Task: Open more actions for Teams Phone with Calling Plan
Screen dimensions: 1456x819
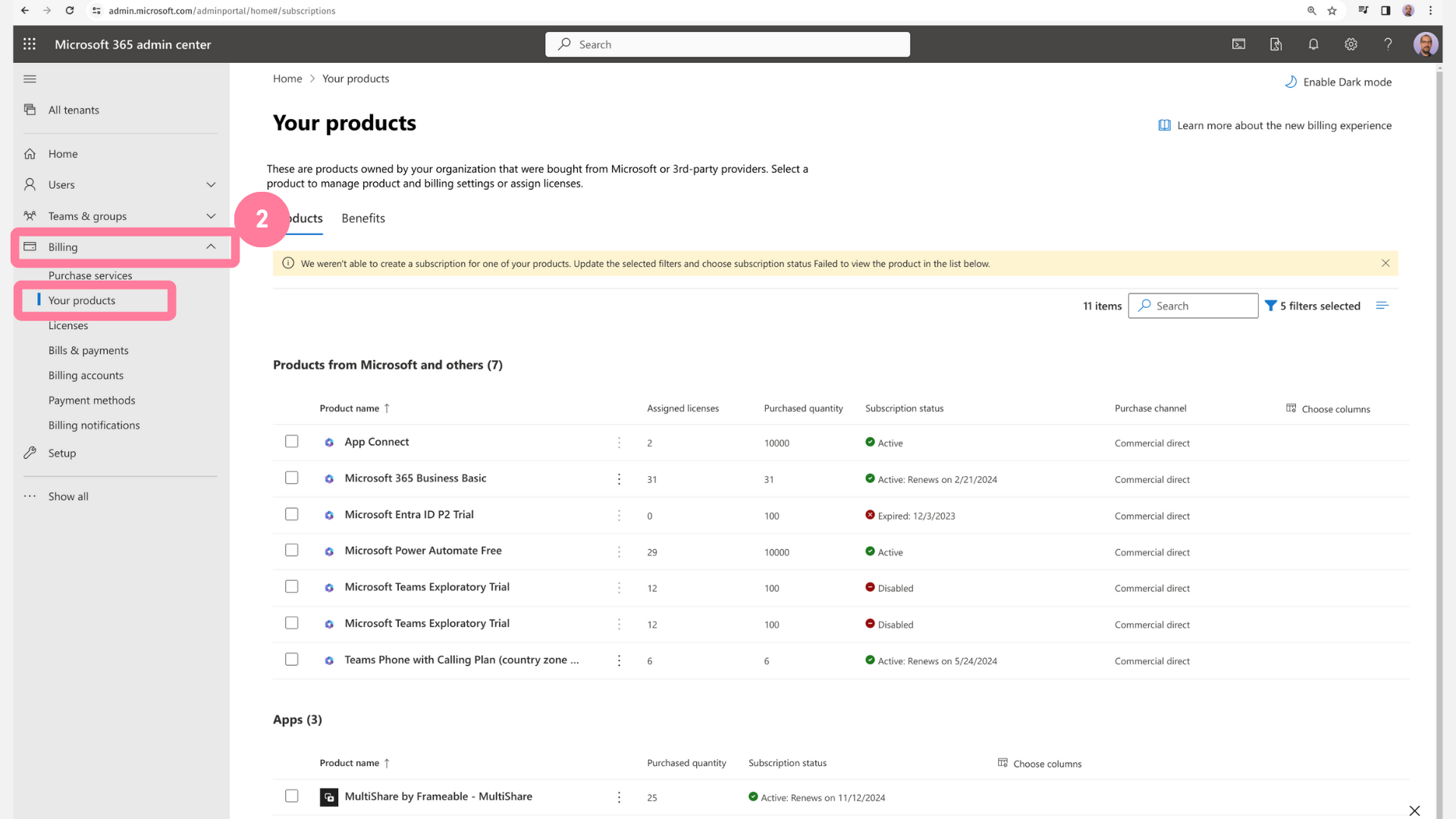Action: click(x=619, y=661)
